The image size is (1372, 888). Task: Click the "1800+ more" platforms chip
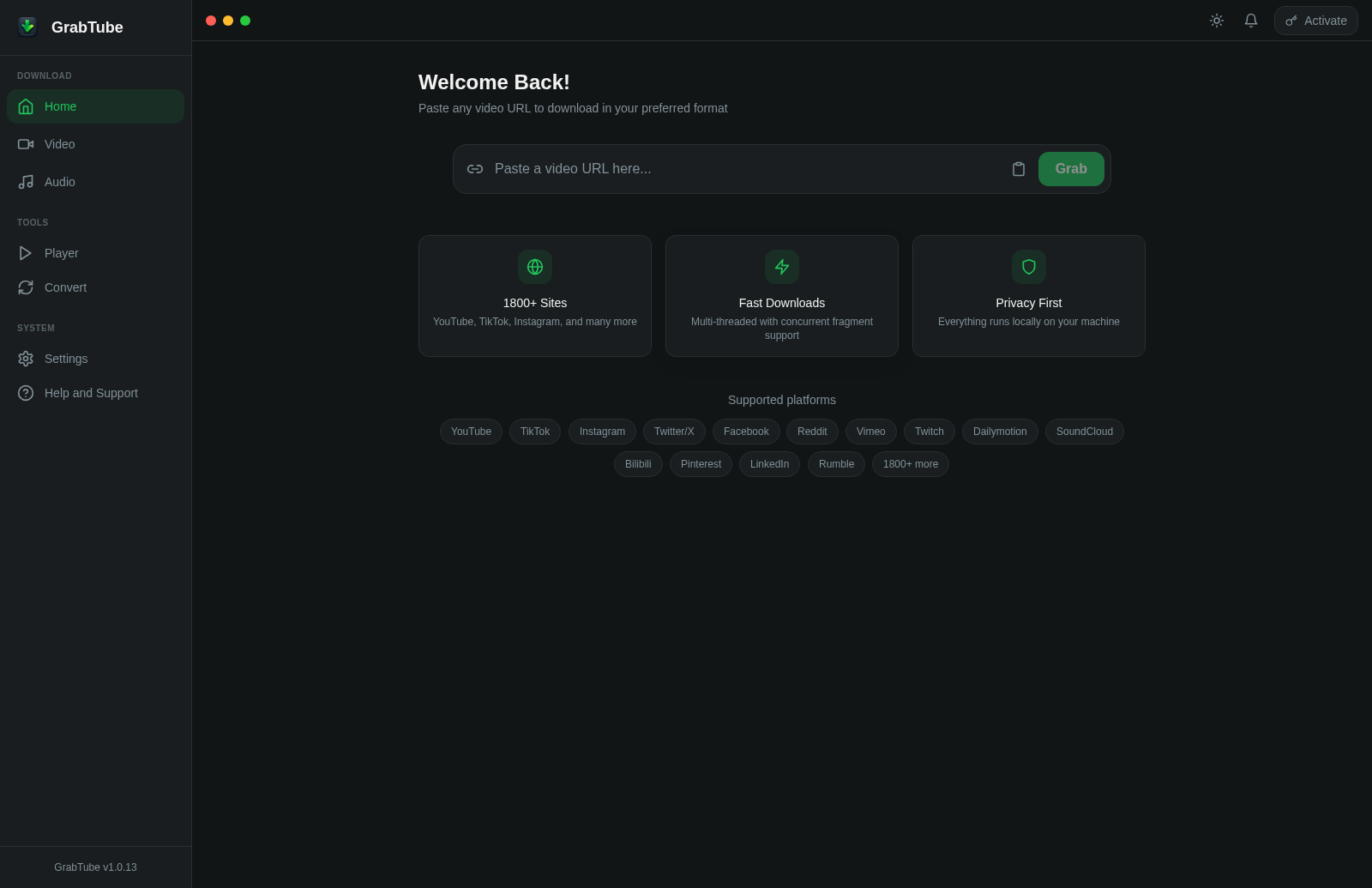pos(911,464)
